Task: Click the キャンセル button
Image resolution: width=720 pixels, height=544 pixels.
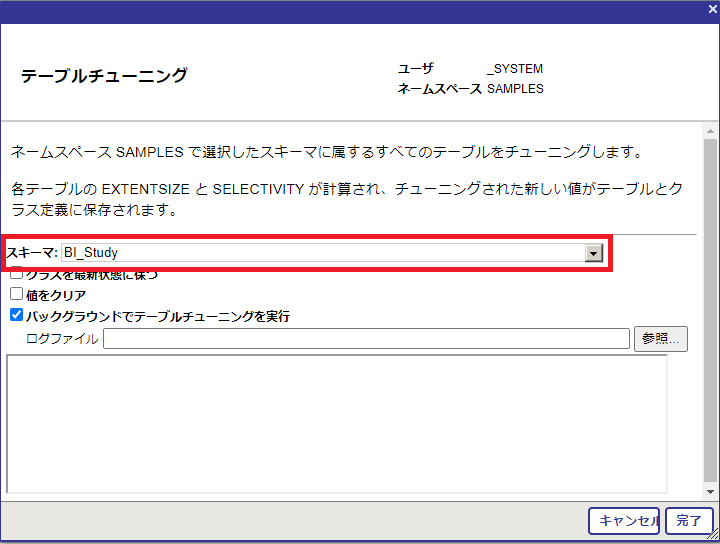Action: pyautogui.click(x=624, y=520)
